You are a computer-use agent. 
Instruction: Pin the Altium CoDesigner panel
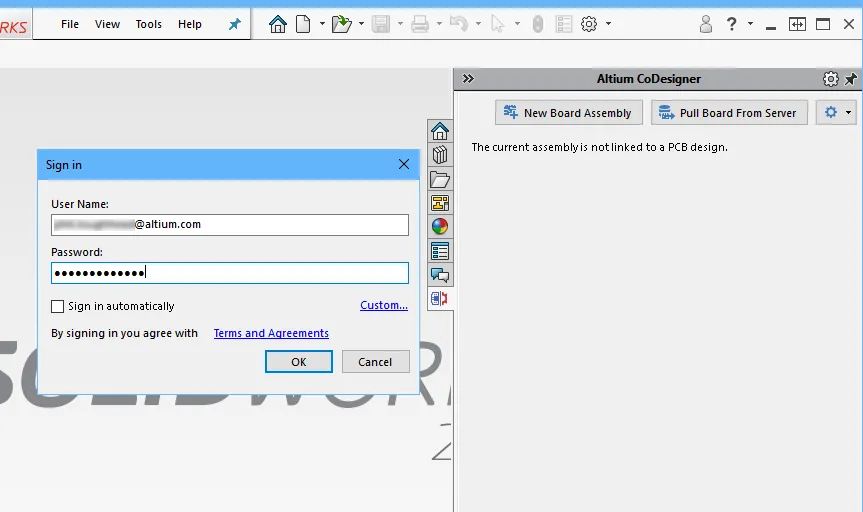851,79
